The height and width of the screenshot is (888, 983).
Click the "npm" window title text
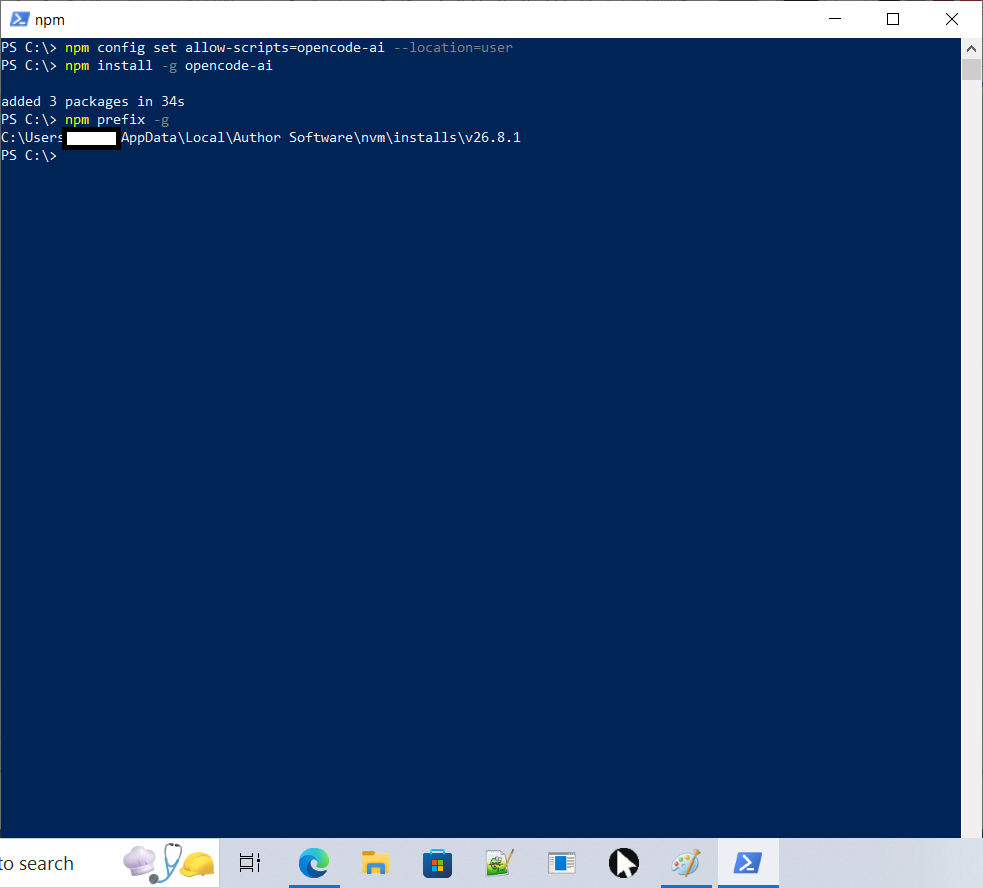(x=50, y=20)
